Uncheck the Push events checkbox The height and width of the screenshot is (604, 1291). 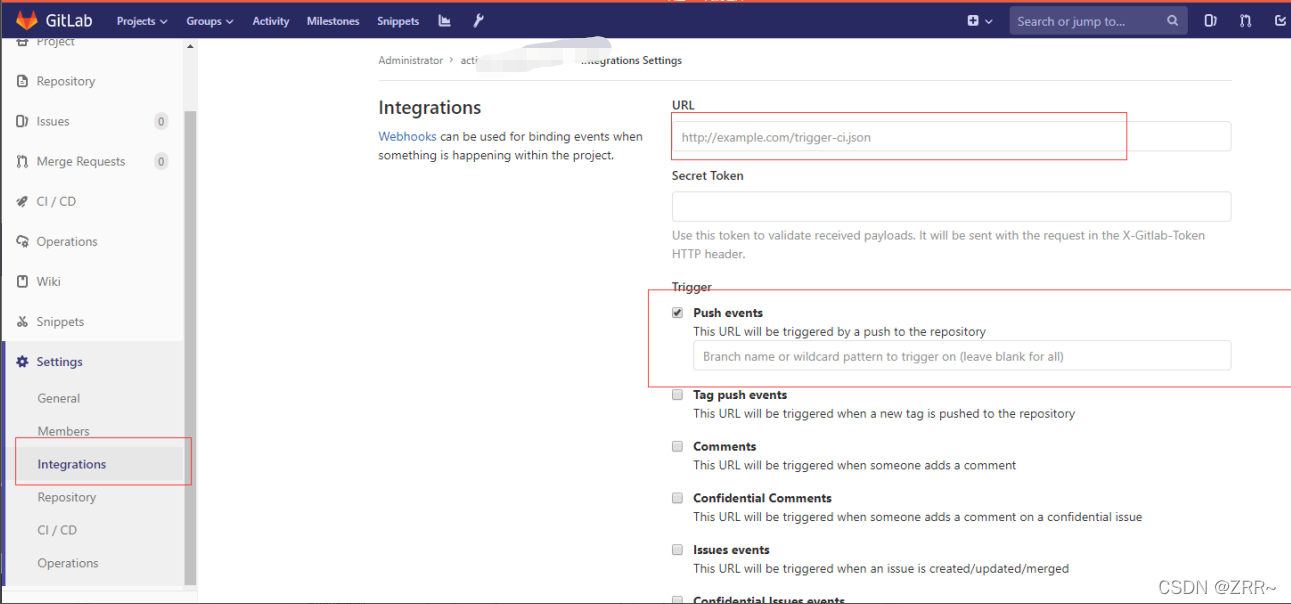coord(678,313)
